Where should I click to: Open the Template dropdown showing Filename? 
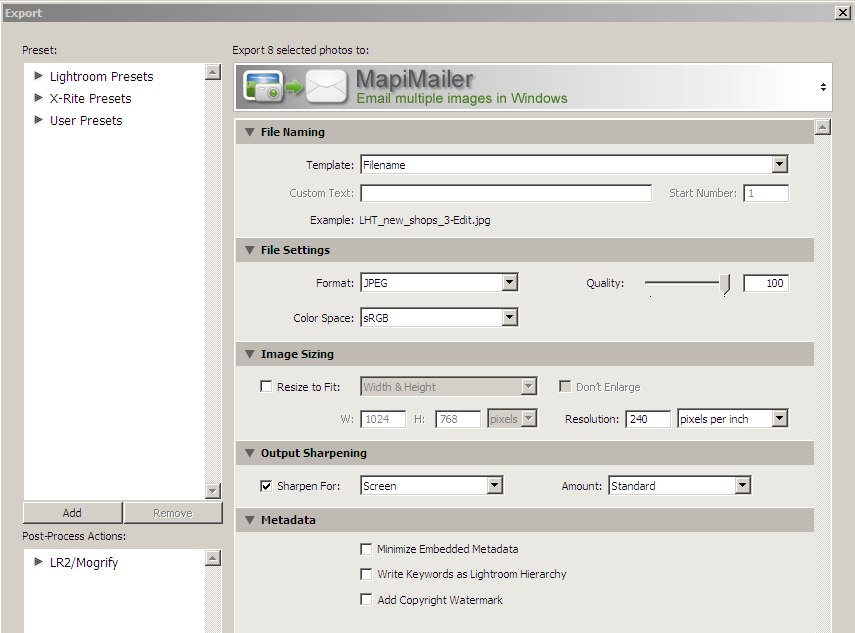[574, 165]
